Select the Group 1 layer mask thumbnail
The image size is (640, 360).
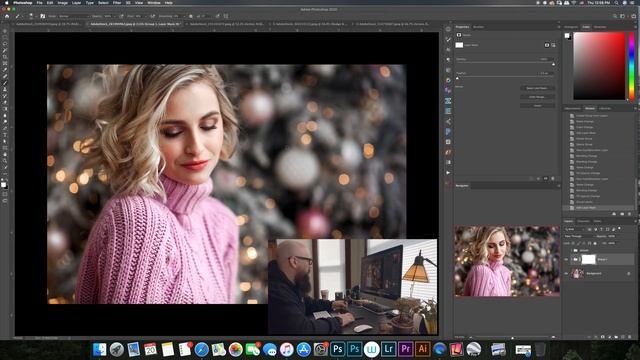pyautogui.click(x=588, y=259)
